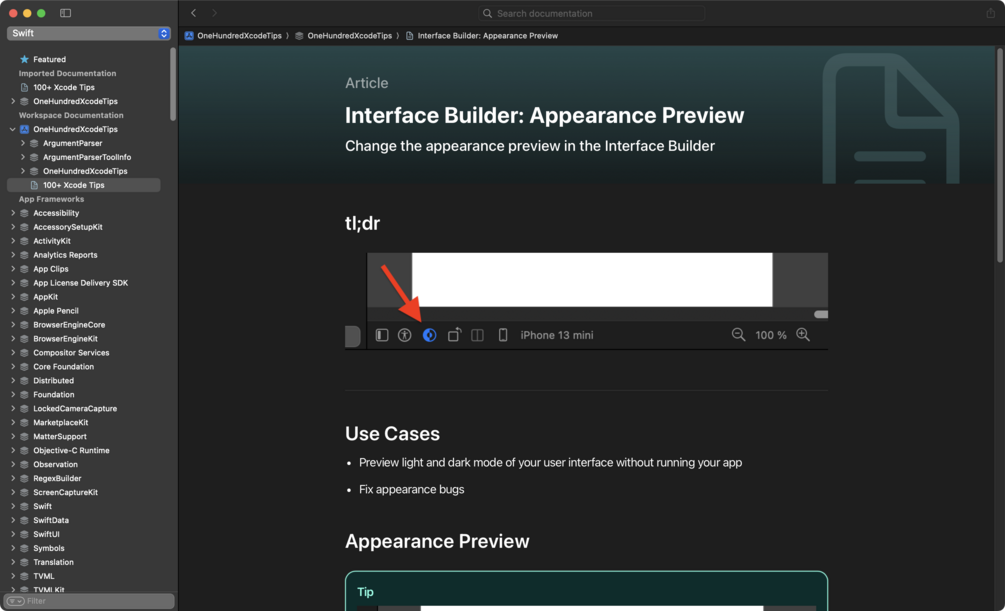Click the Distributed framework icon
The height and width of the screenshot is (611, 1005).
[x=24, y=381]
